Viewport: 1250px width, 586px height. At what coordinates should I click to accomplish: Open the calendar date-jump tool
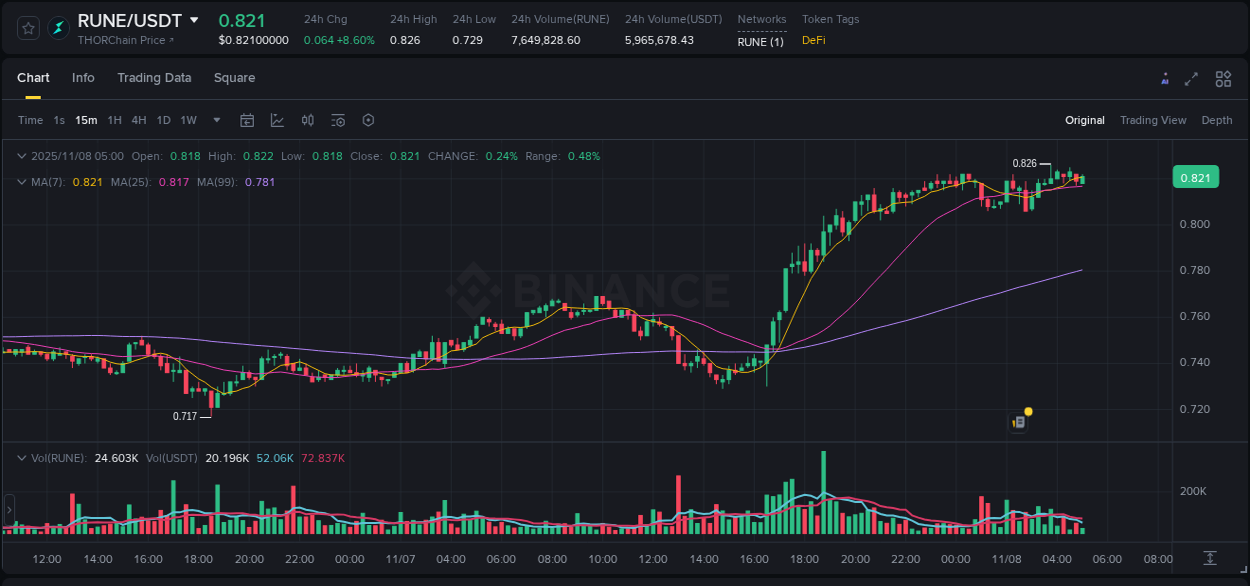(x=247, y=120)
